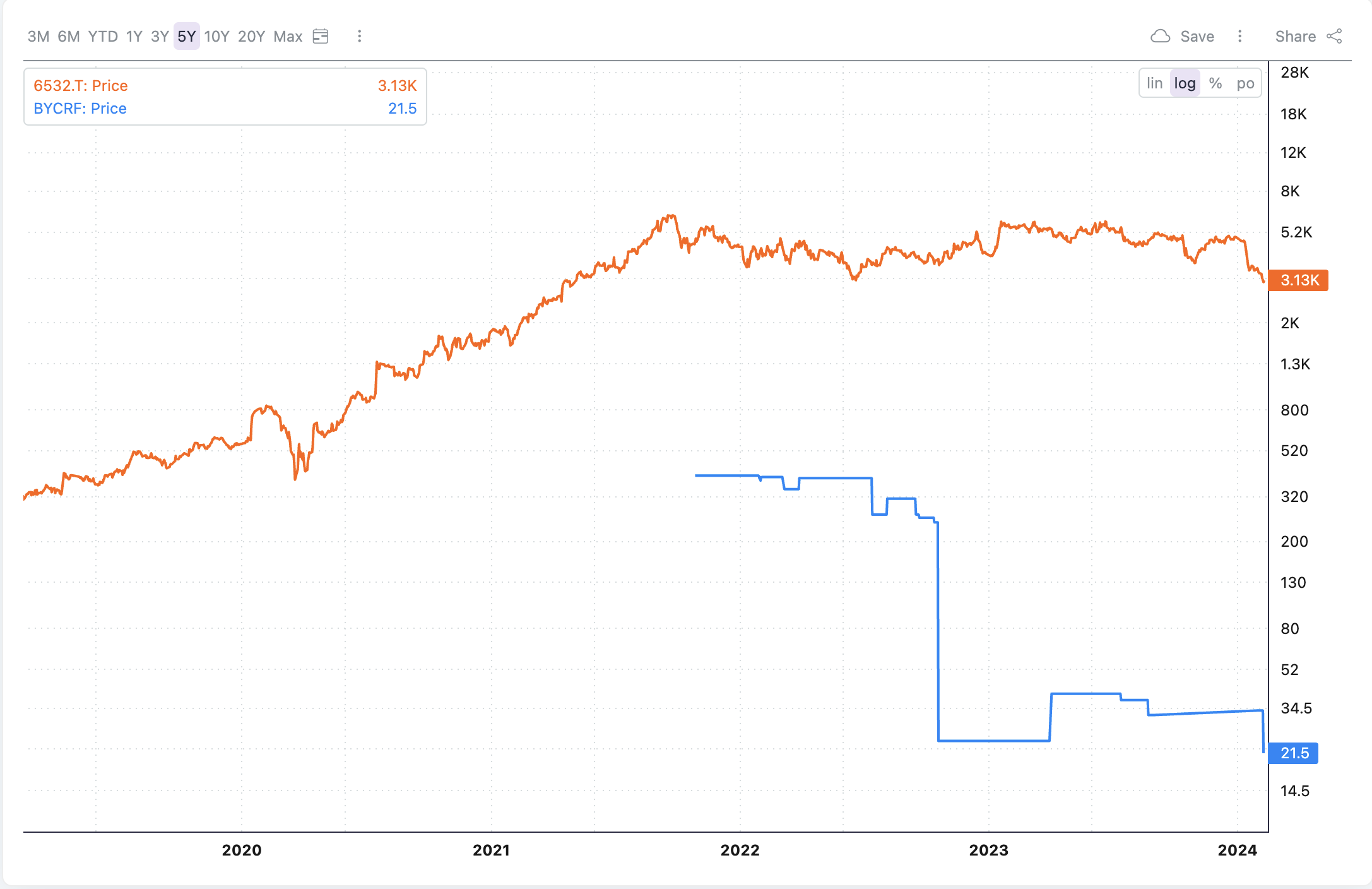The width and height of the screenshot is (1372, 889).
Task: Click the BYCRF: Price legend entry
Action: (x=80, y=109)
